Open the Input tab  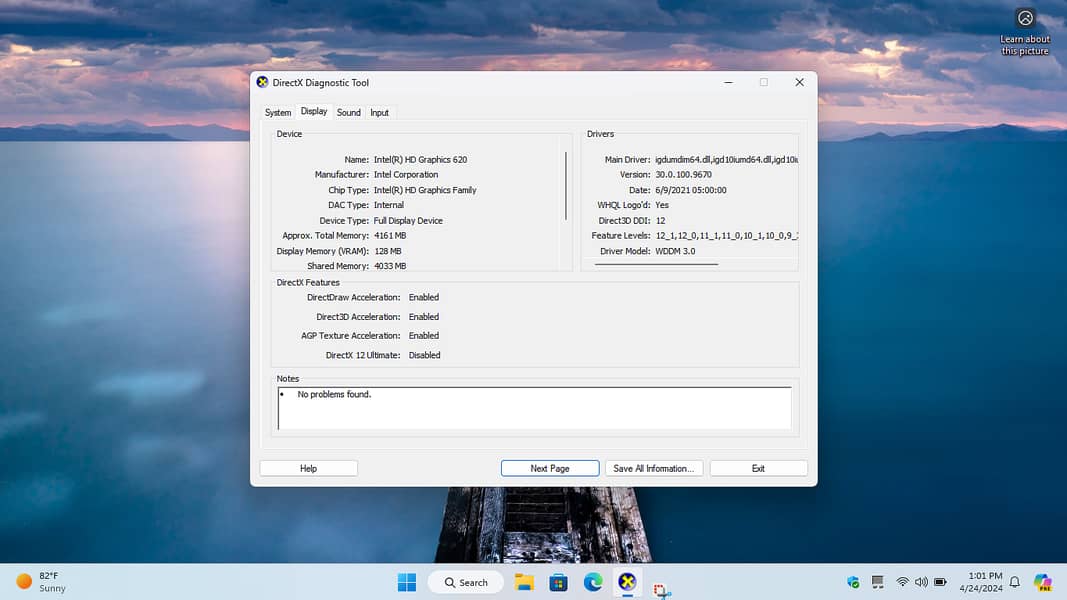[380, 113]
